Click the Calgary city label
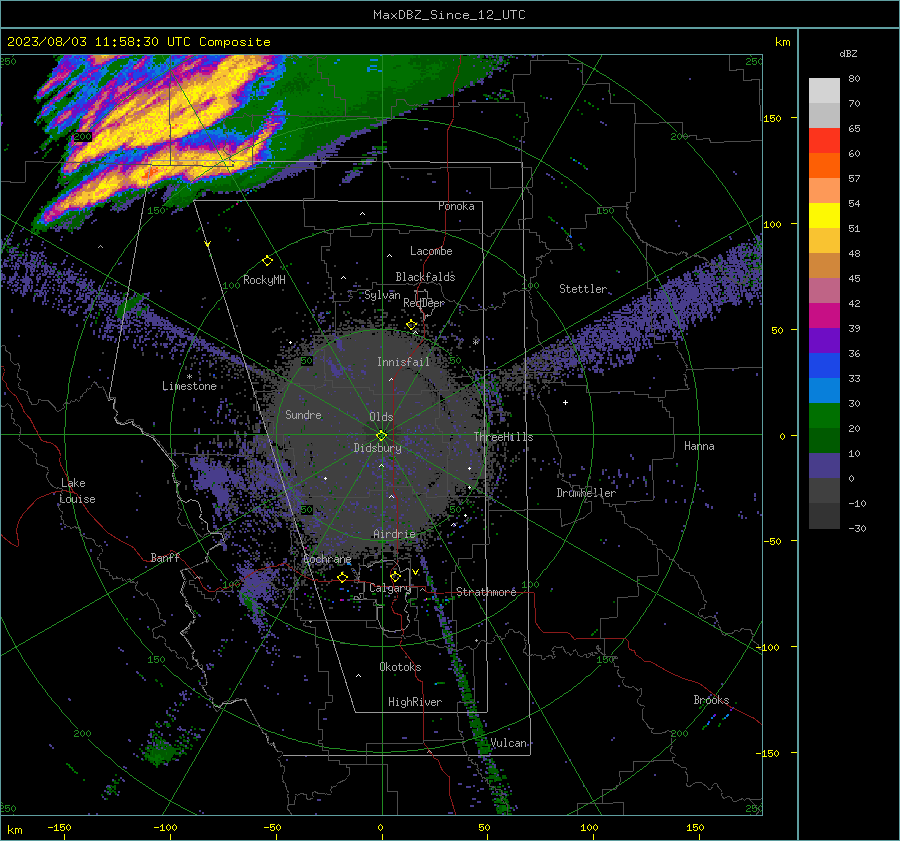This screenshot has width=900, height=841. (x=390, y=588)
